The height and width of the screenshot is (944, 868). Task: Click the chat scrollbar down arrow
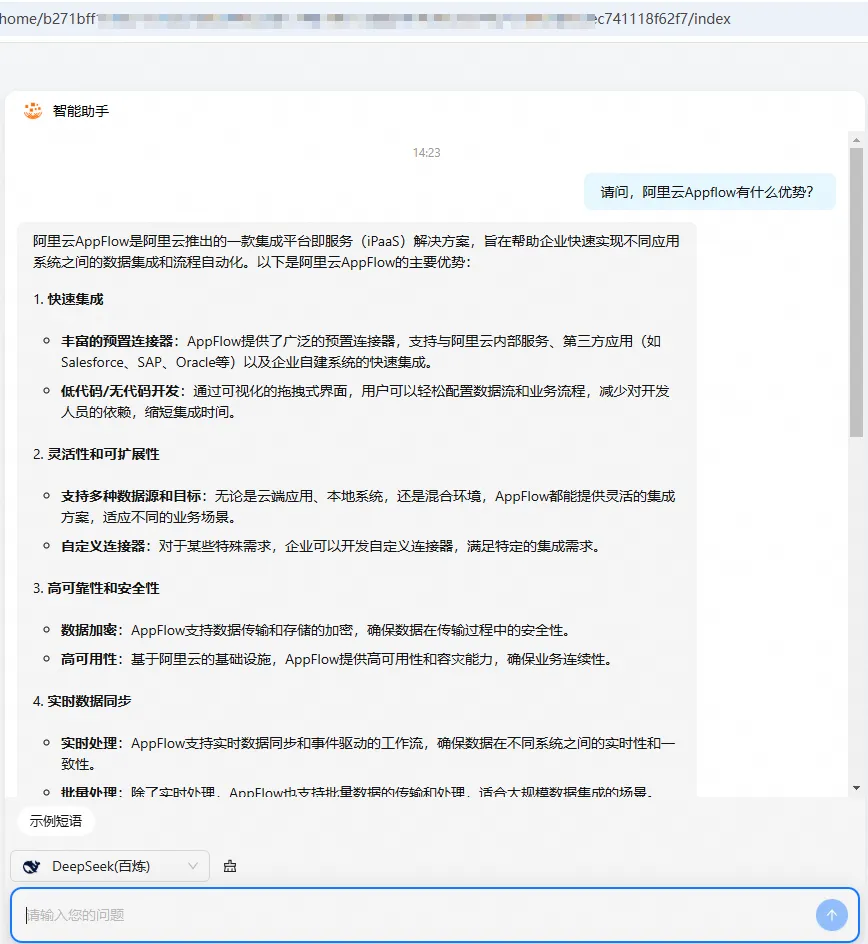click(856, 788)
